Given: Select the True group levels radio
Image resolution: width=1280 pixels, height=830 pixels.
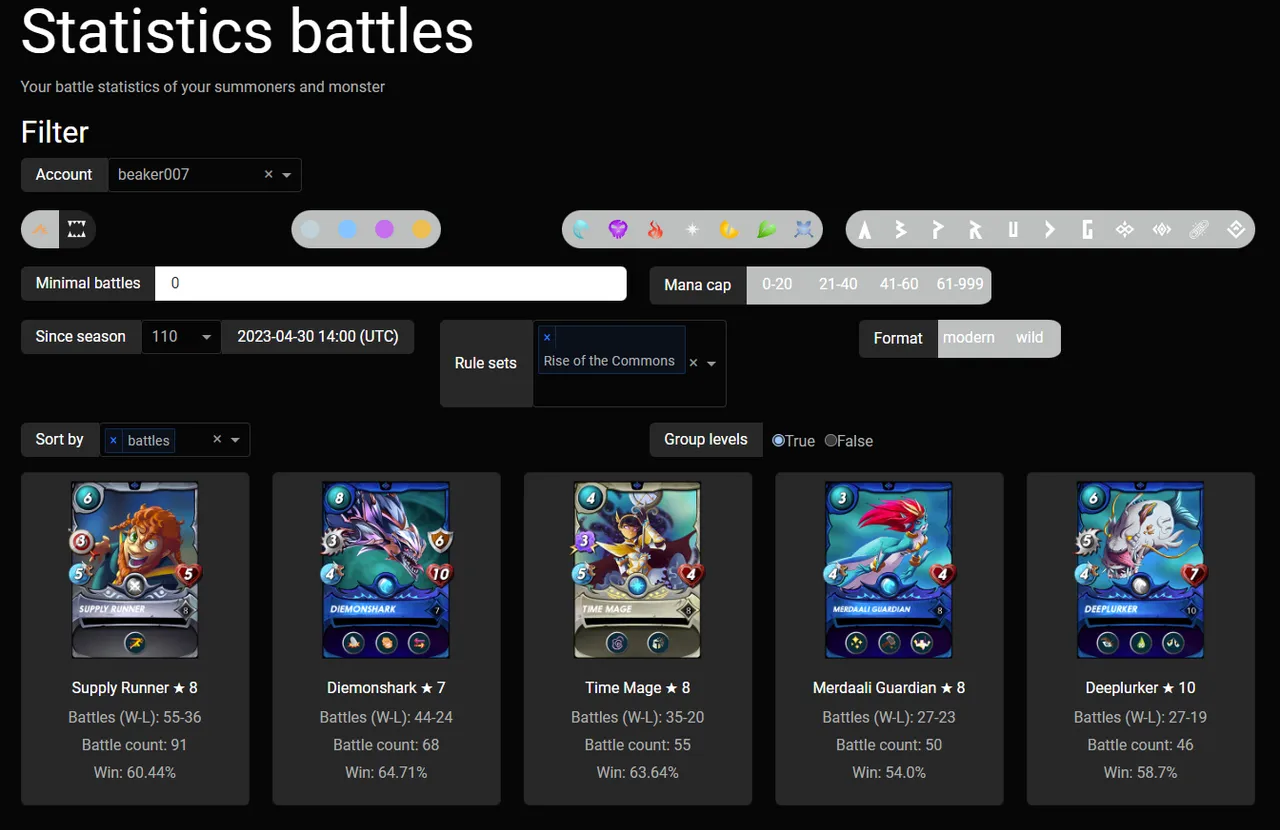Looking at the screenshot, I should pos(778,440).
